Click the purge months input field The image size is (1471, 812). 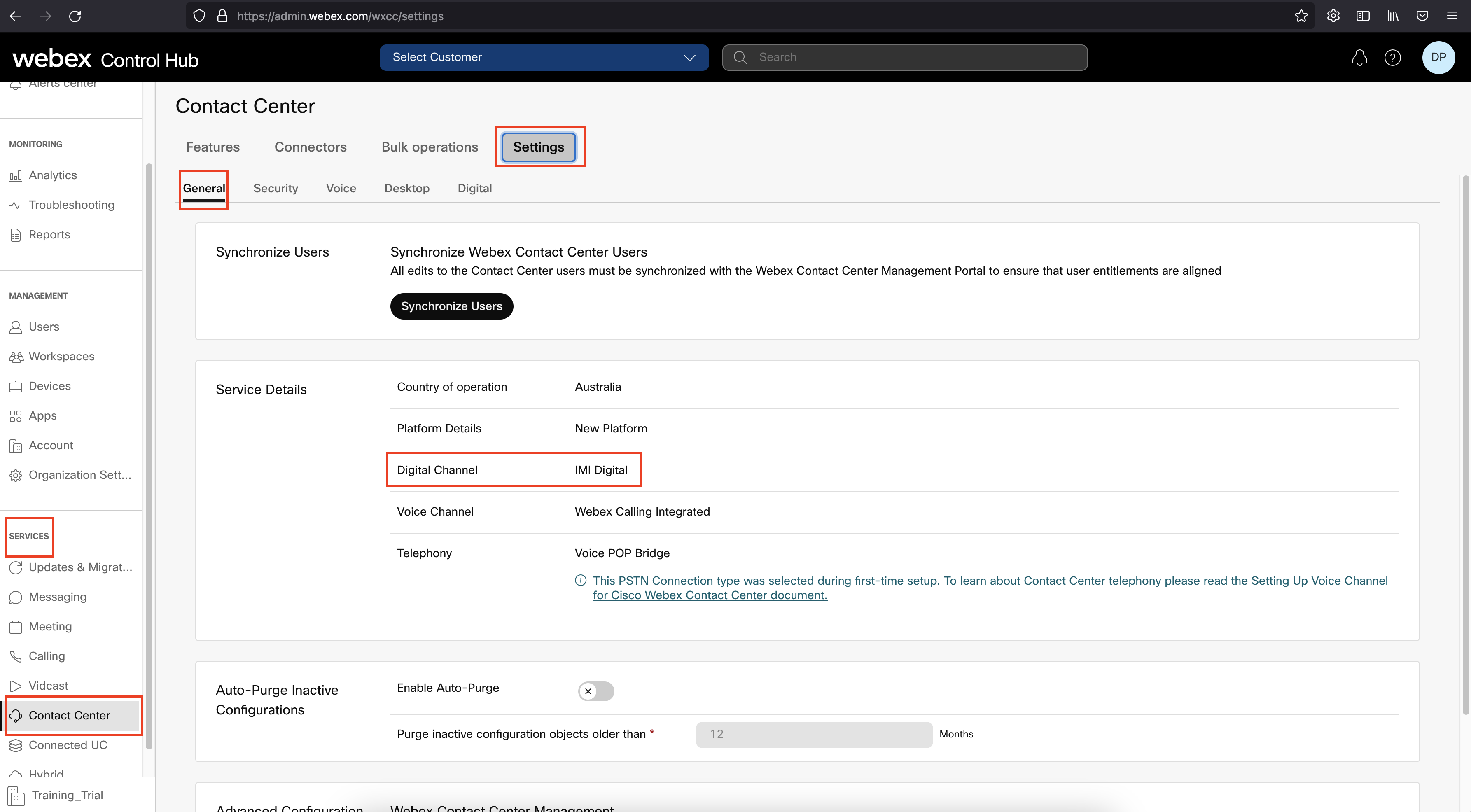pos(814,734)
